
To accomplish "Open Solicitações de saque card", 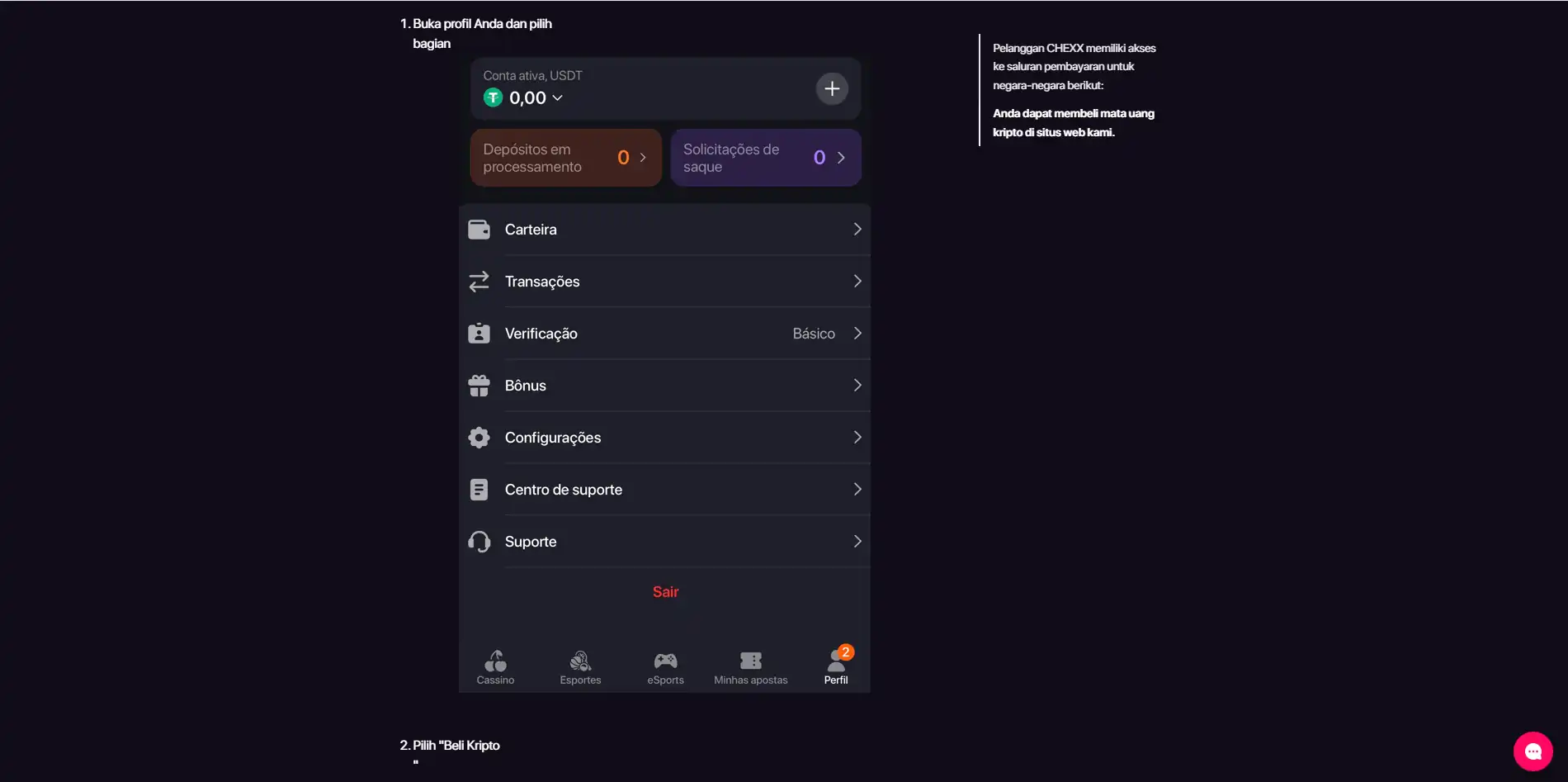I will [766, 157].
